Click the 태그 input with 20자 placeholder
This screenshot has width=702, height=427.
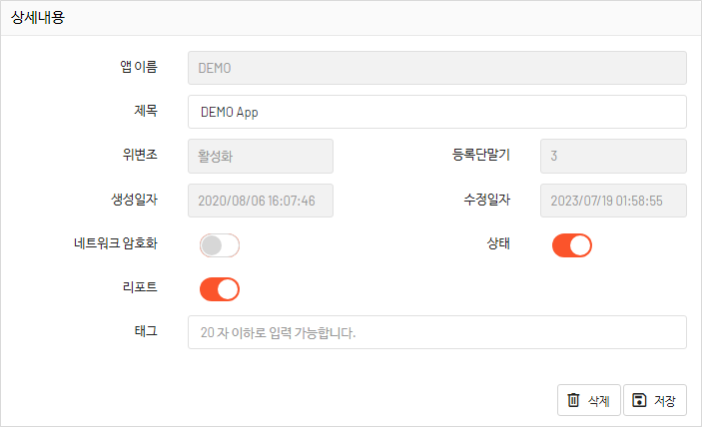[x=437, y=332]
